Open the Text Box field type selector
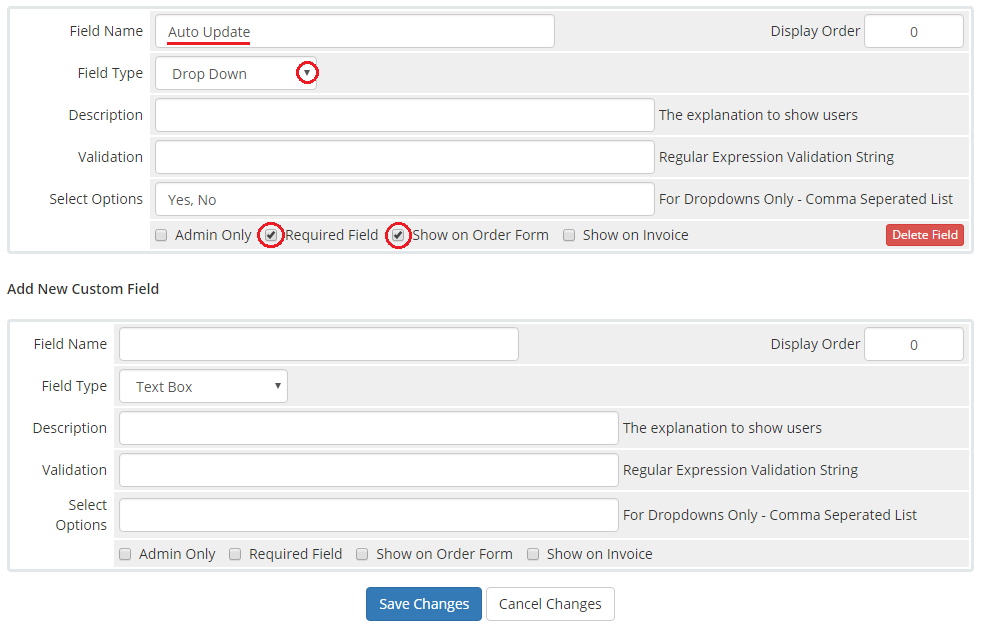Viewport: 981px width, 624px height. pyautogui.click(x=203, y=386)
